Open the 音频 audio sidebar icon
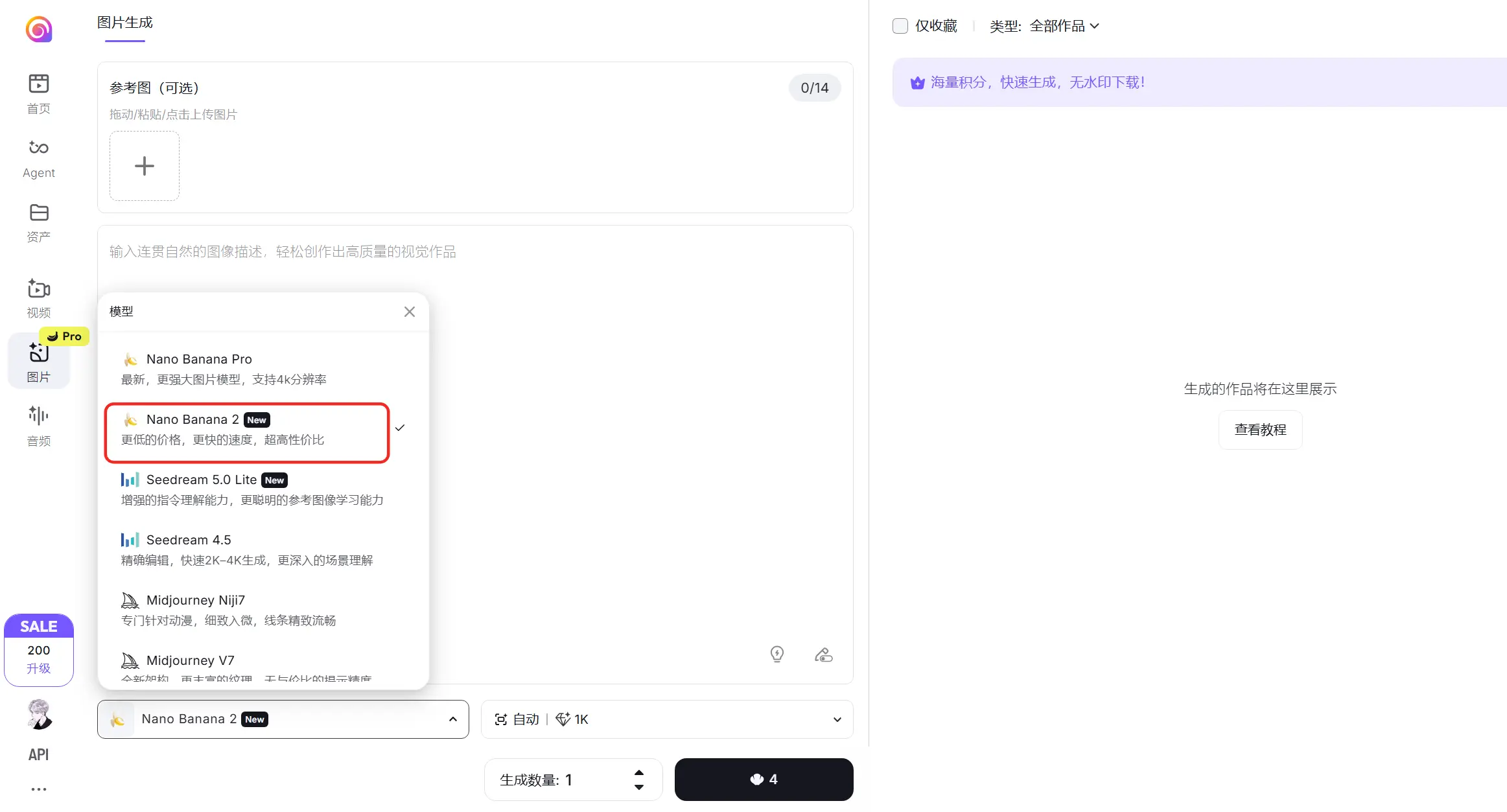1507x812 pixels. (x=38, y=415)
